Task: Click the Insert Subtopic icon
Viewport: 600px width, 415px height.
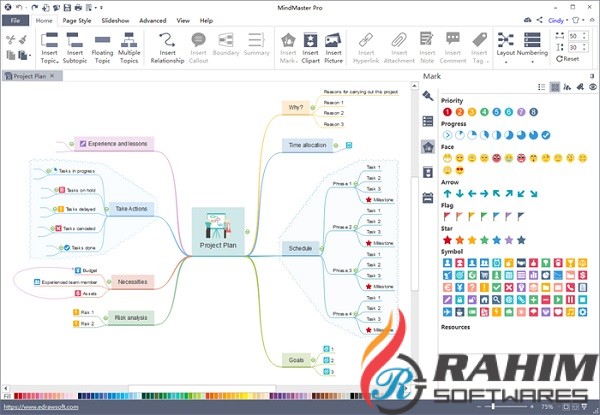Action: pos(75,40)
